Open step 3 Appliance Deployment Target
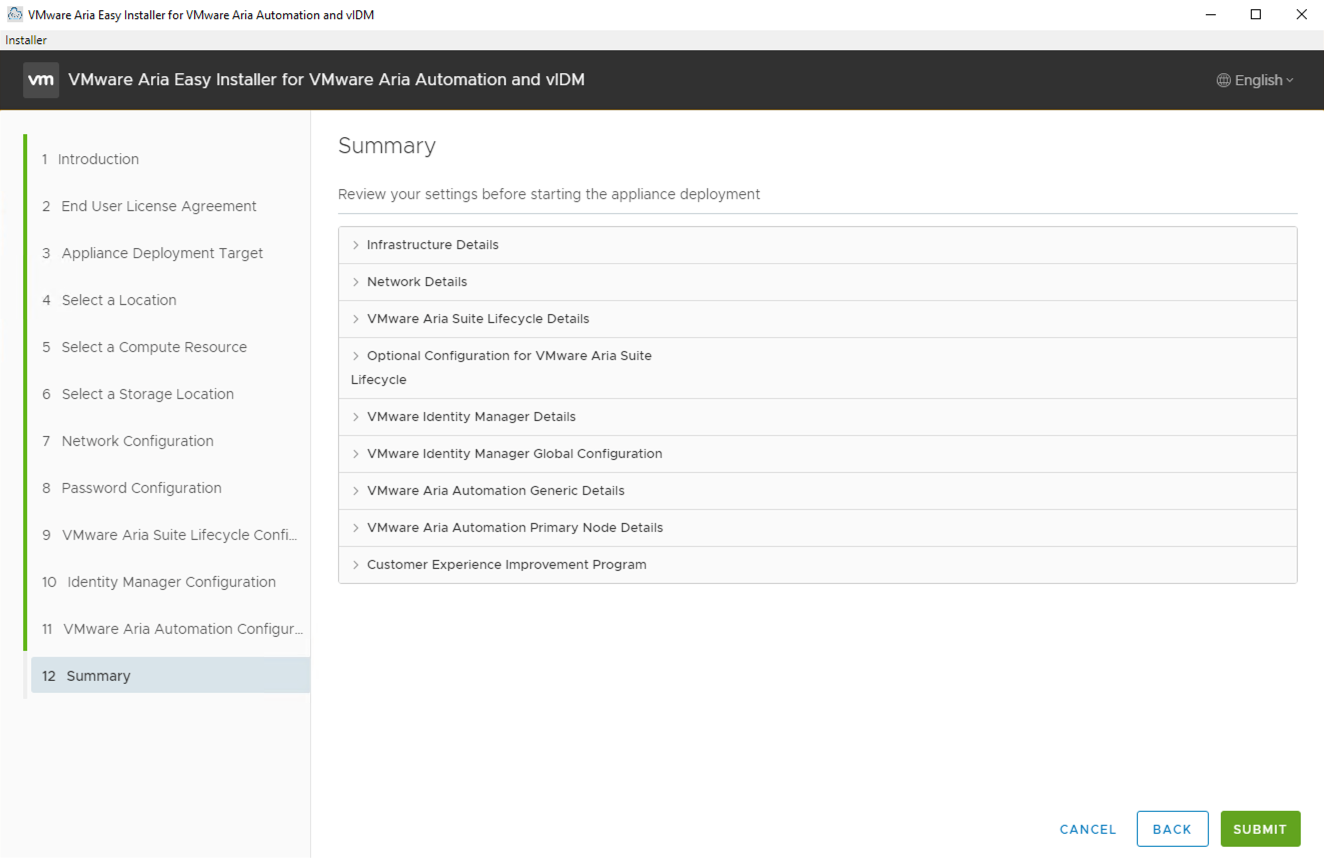The height and width of the screenshot is (858, 1324). point(170,253)
